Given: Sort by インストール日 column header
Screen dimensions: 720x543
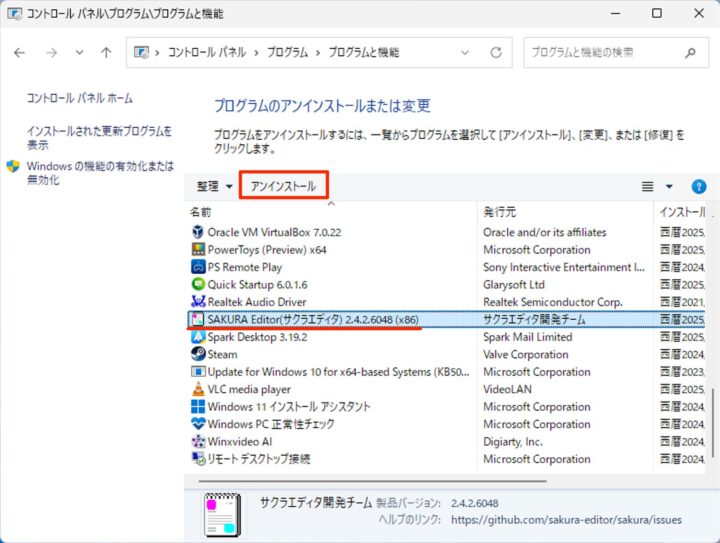Looking at the screenshot, I should point(682,212).
